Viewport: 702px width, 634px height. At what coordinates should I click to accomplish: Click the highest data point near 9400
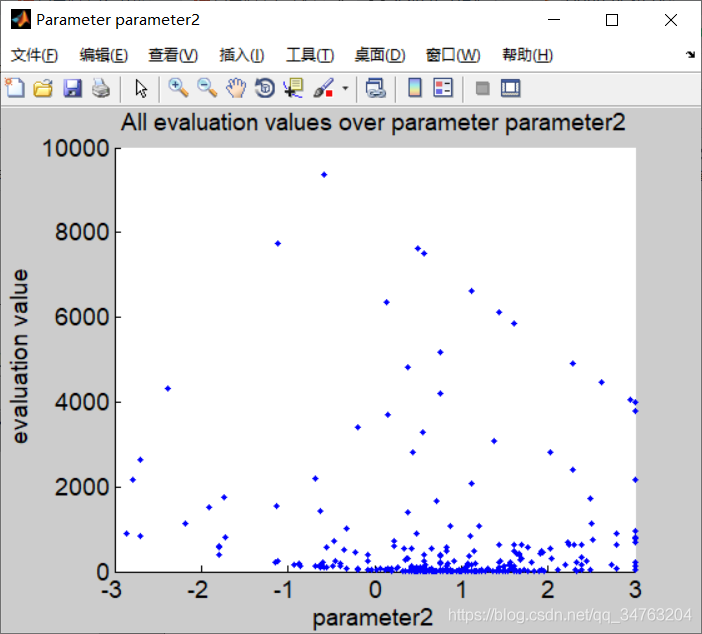pyautogui.click(x=324, y=175)
